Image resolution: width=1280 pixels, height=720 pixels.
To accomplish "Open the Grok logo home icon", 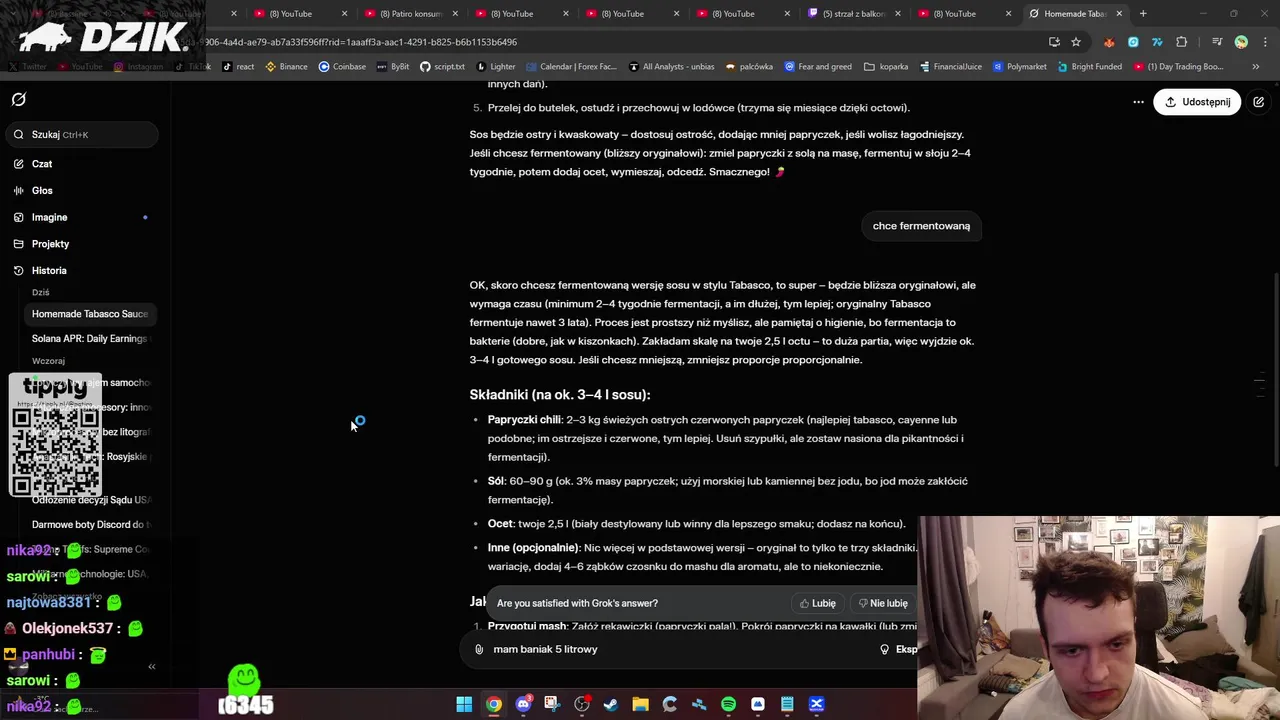I will click(x=19, y=100).
